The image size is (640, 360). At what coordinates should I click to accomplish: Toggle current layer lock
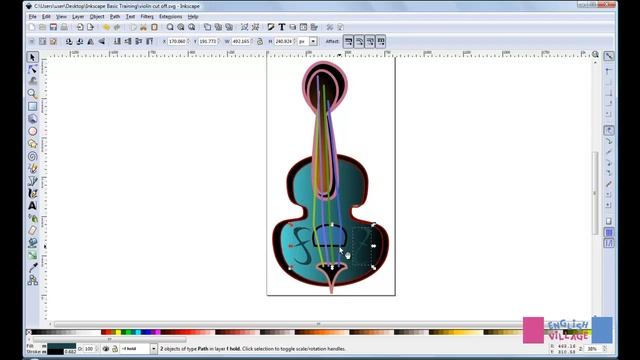[115, 349]
